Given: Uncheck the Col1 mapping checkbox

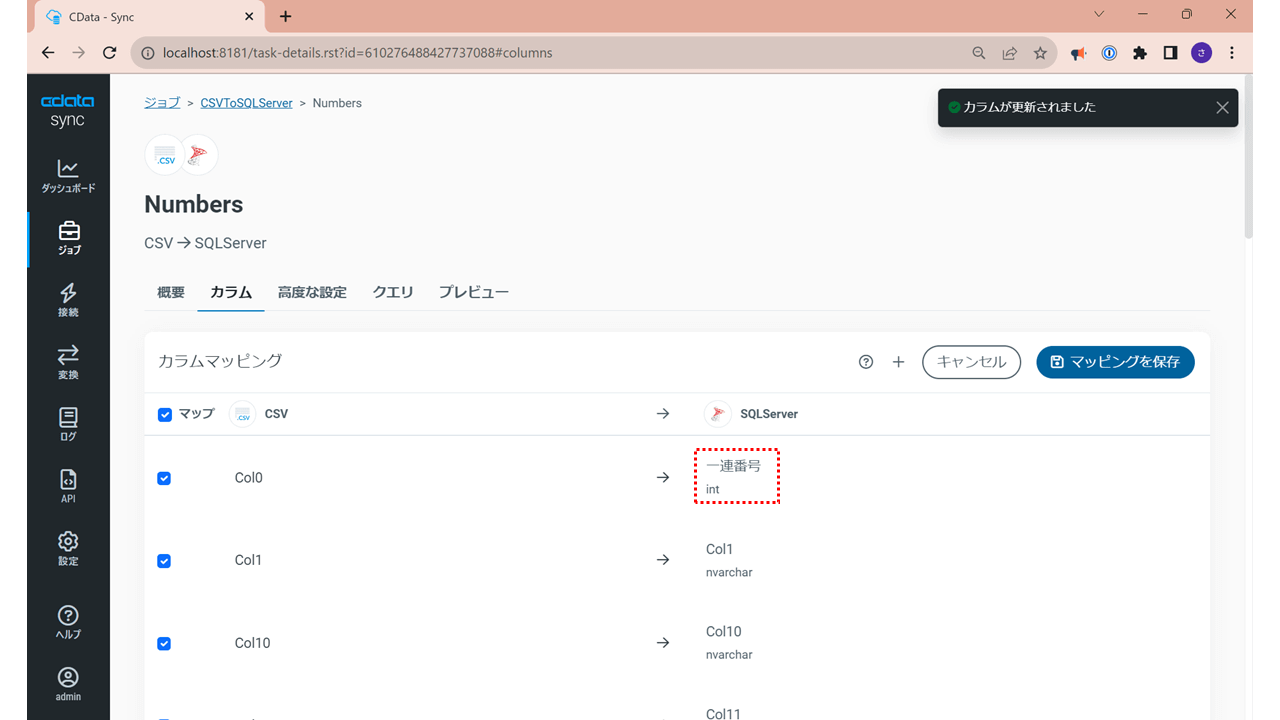Looking at the screenshot, I should pyautogui.click(x=164, y=561).
